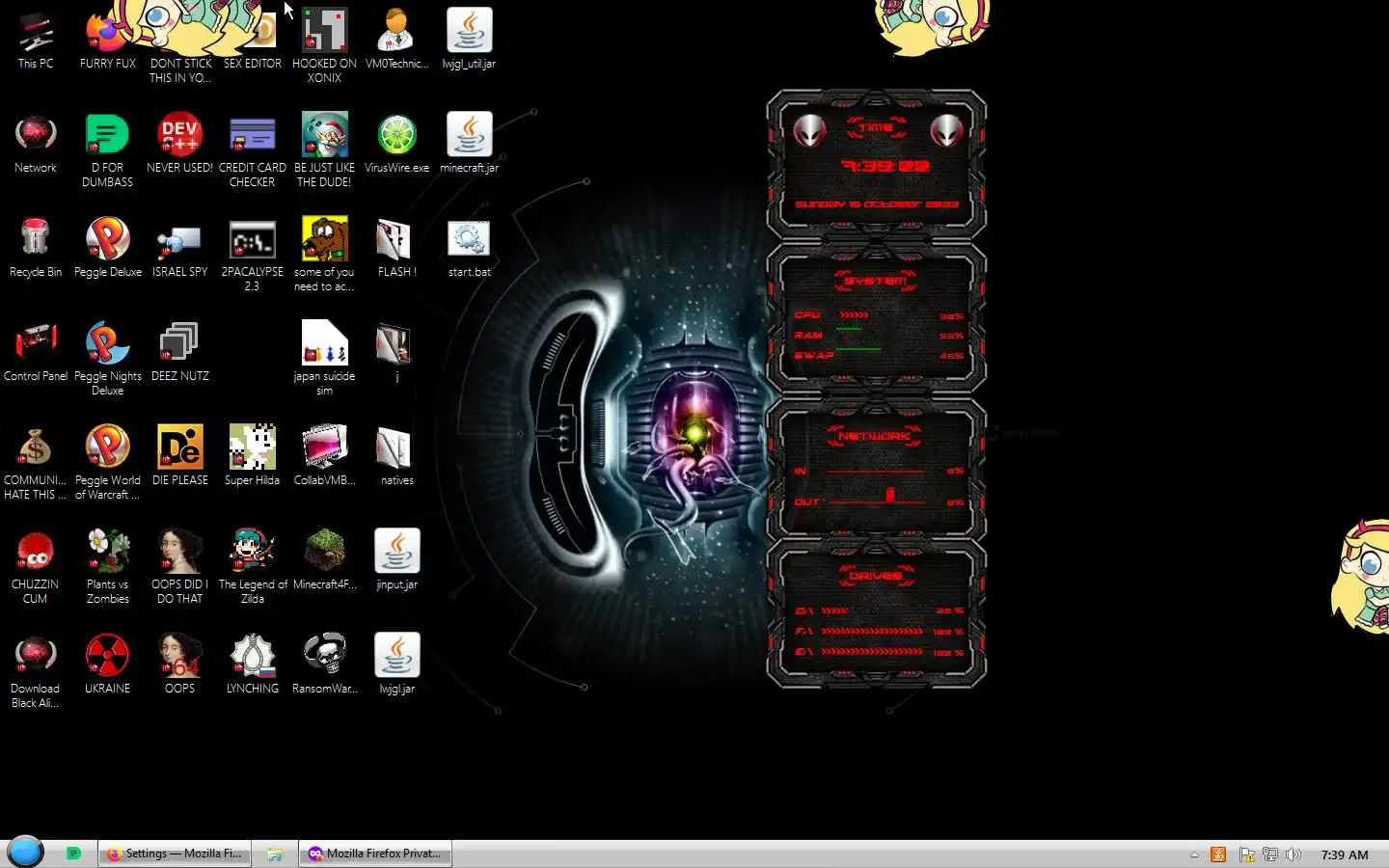Screen dimensions: 1389x868
Task: Open the Network desktop icon
Action: tap(36, 145)
